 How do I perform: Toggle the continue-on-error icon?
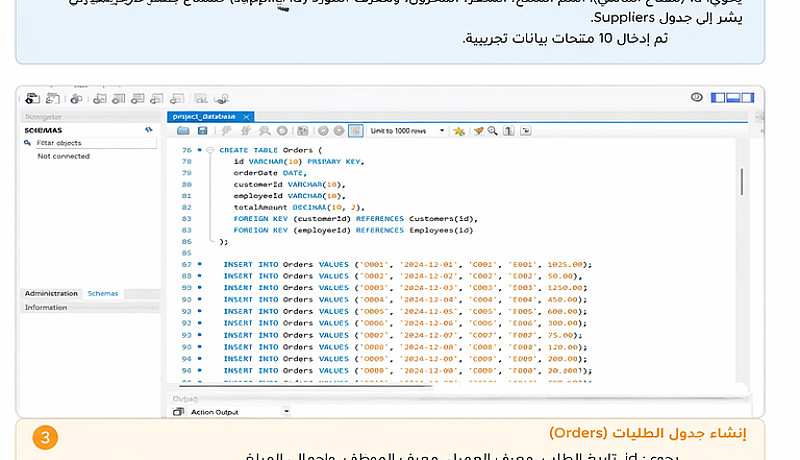click(x=303, y=131)
